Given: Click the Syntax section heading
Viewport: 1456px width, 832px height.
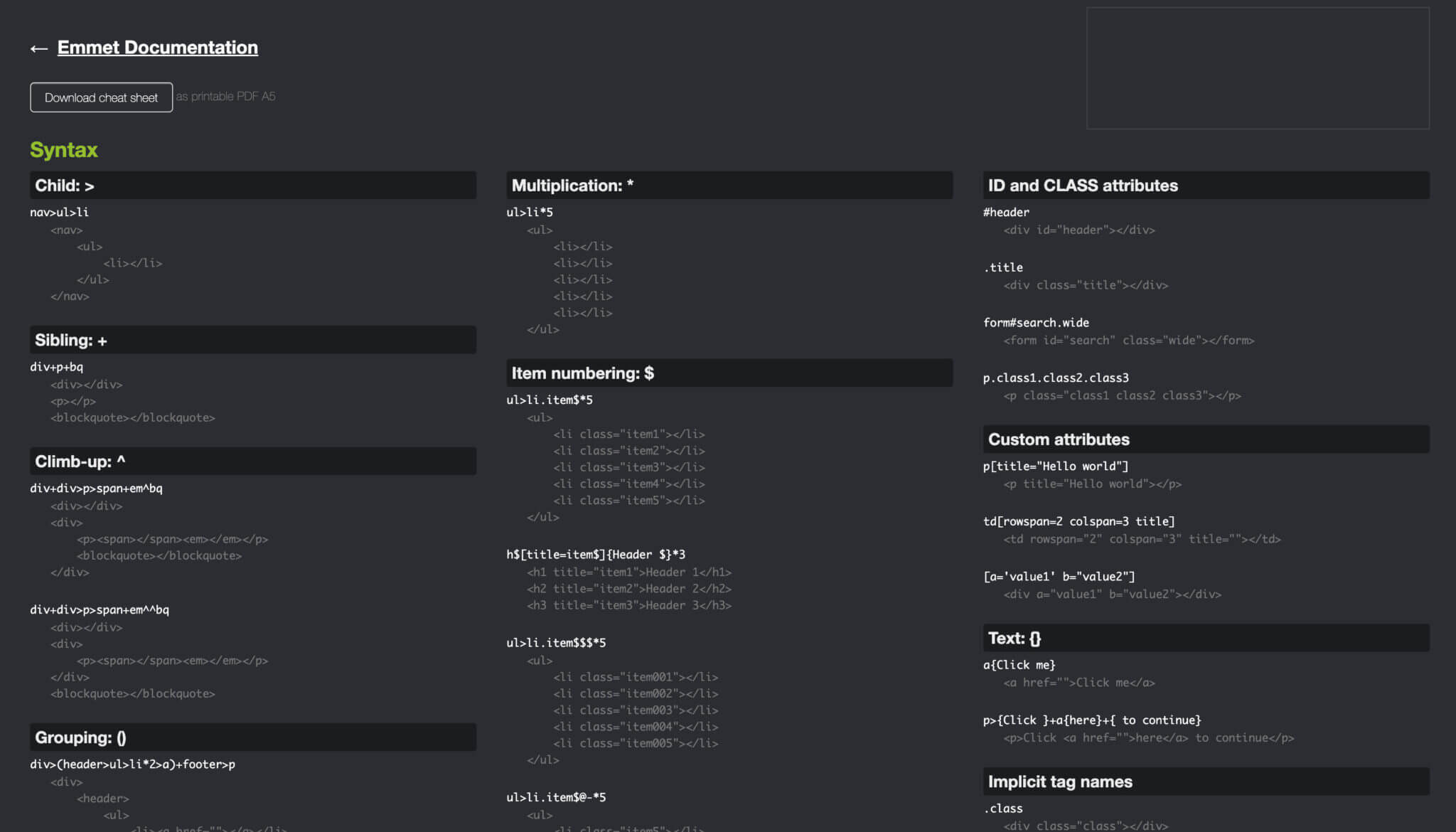Looking at the screenshot, I should pyautogui.click(x=64, y=150).
